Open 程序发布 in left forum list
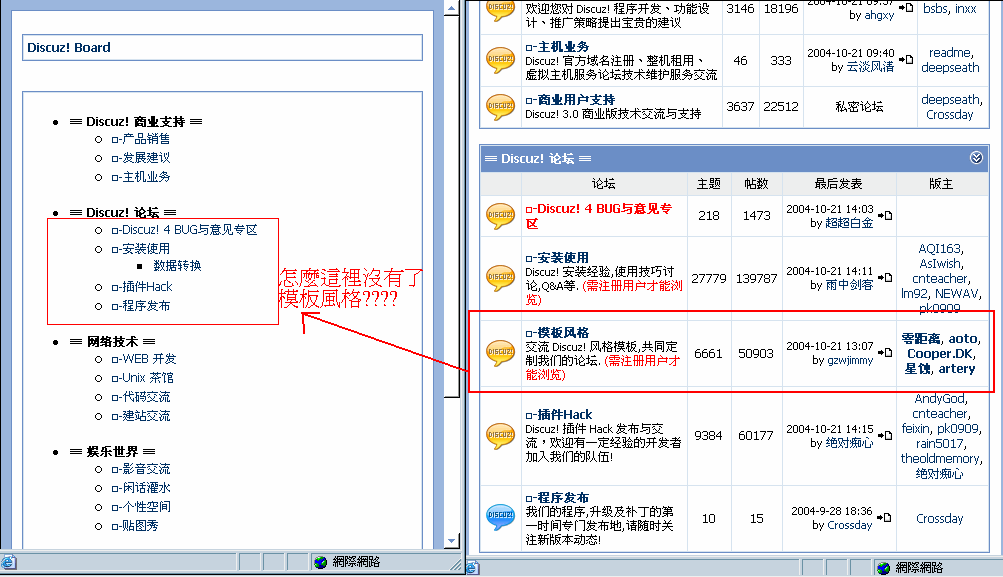The image size is (1003, 577). click(x=141, y=306)
